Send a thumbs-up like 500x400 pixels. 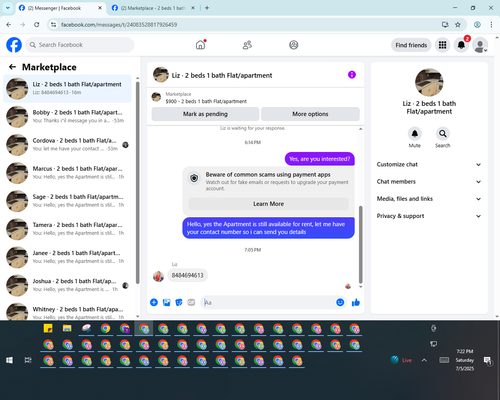click(x=356, y=302)
